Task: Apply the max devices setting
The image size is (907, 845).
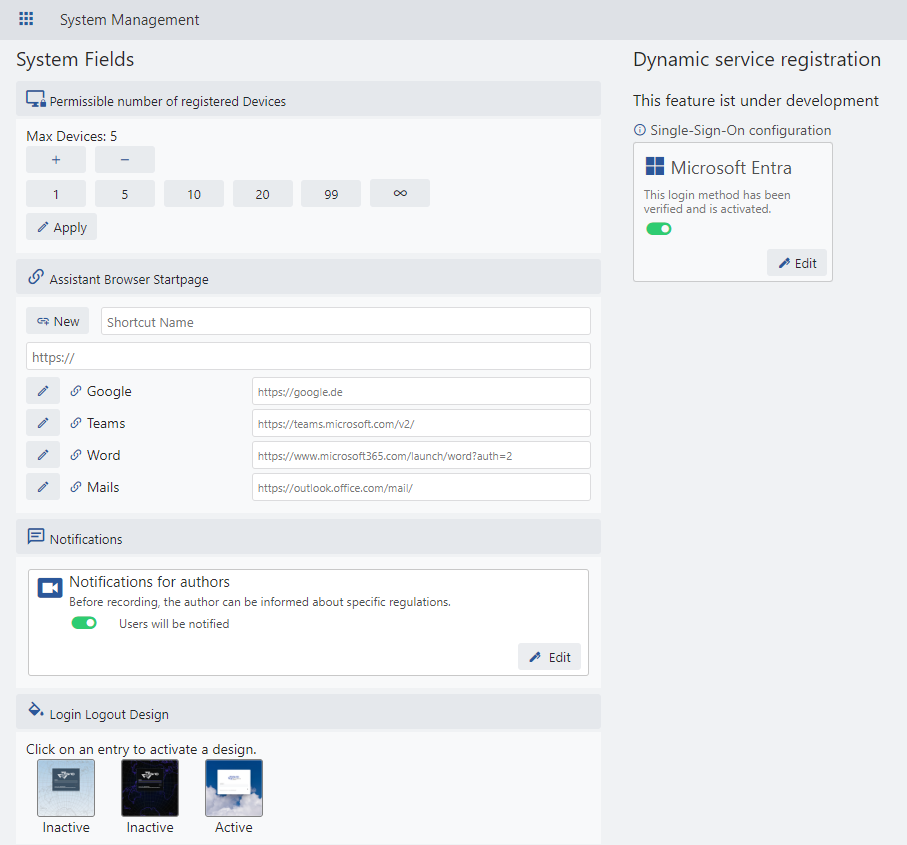Action: click(61, 227)
